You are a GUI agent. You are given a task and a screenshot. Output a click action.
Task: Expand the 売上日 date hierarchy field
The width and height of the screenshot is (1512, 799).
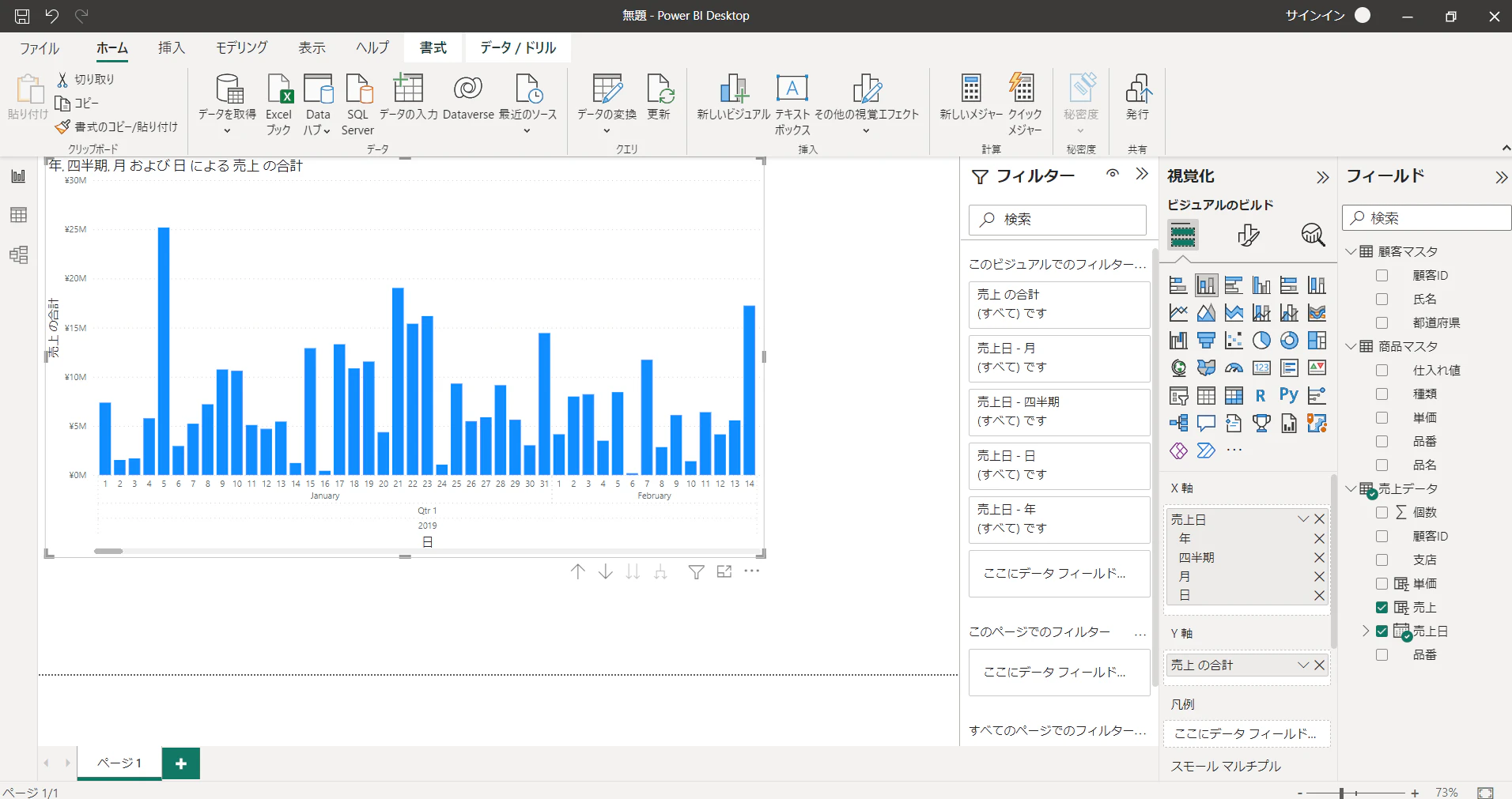coord(1365,631)
